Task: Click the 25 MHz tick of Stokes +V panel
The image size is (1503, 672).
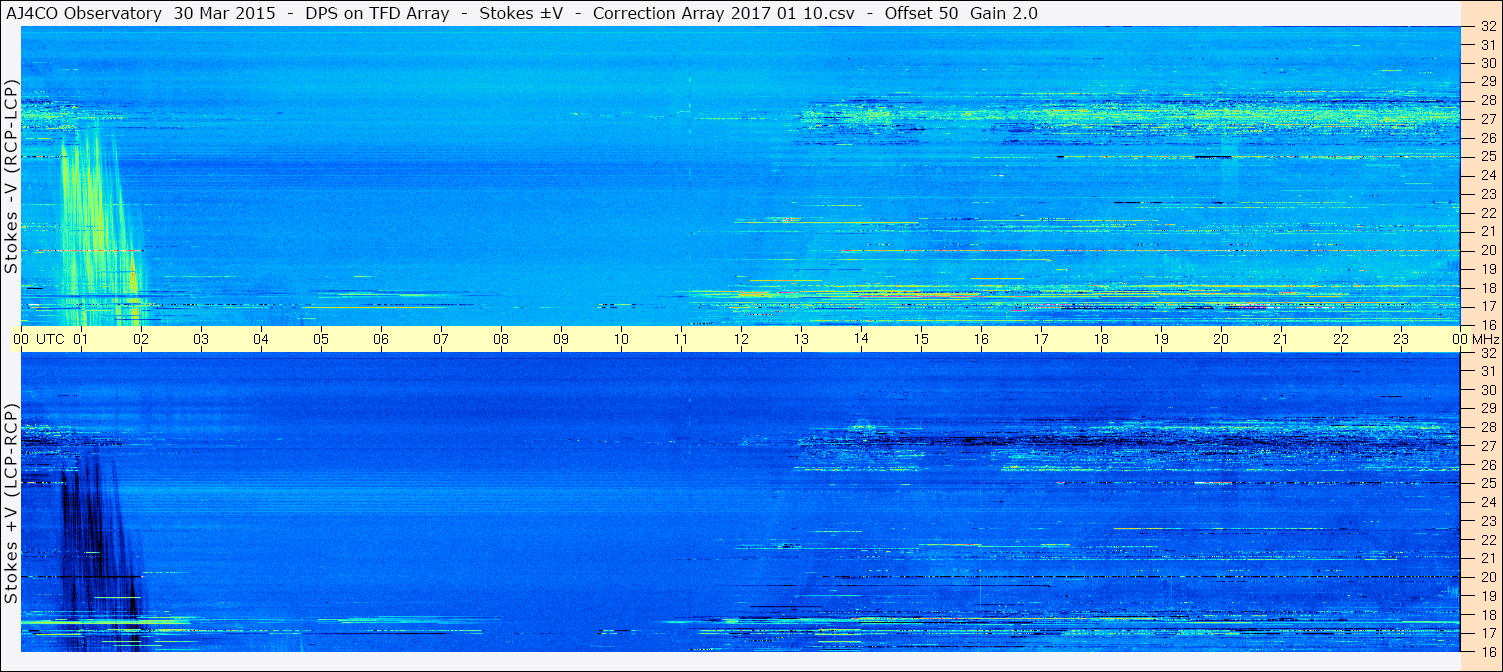Action: click(x=1487, y=484)
